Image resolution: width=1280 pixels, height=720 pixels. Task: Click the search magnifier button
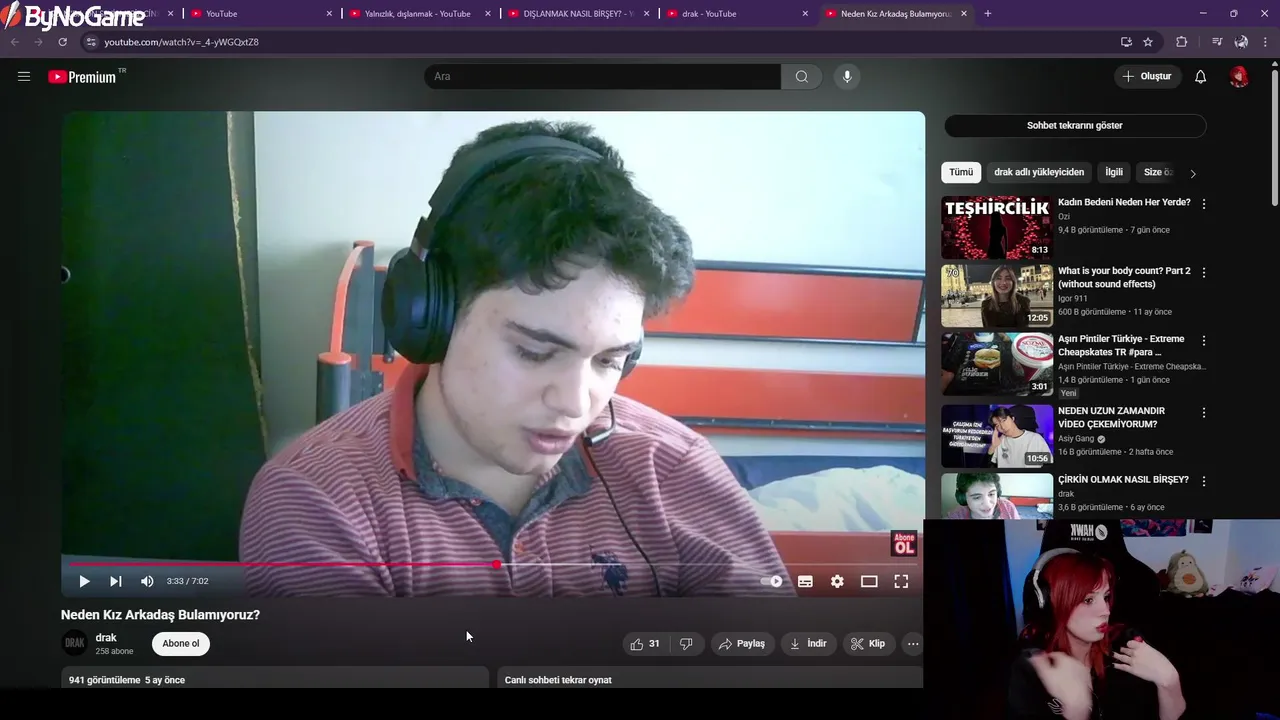coord(802,76)
